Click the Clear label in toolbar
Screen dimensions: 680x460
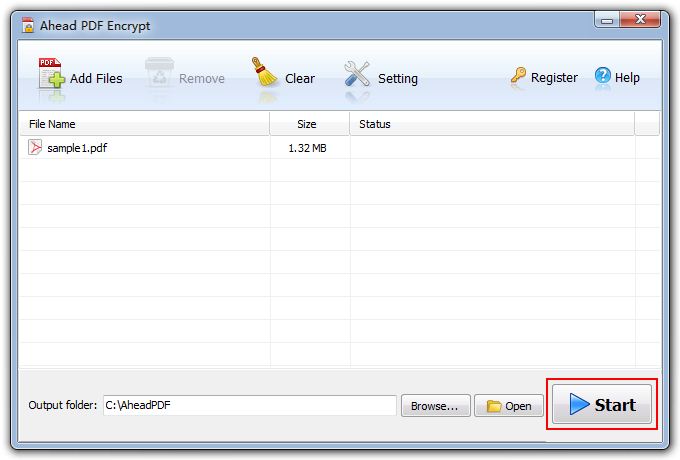tap(300, 78)
